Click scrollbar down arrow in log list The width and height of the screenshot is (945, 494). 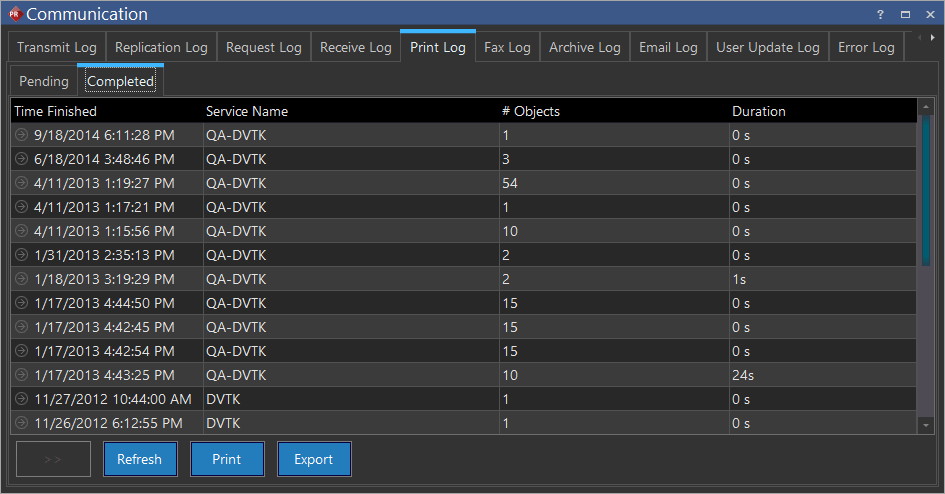(926, 425)
